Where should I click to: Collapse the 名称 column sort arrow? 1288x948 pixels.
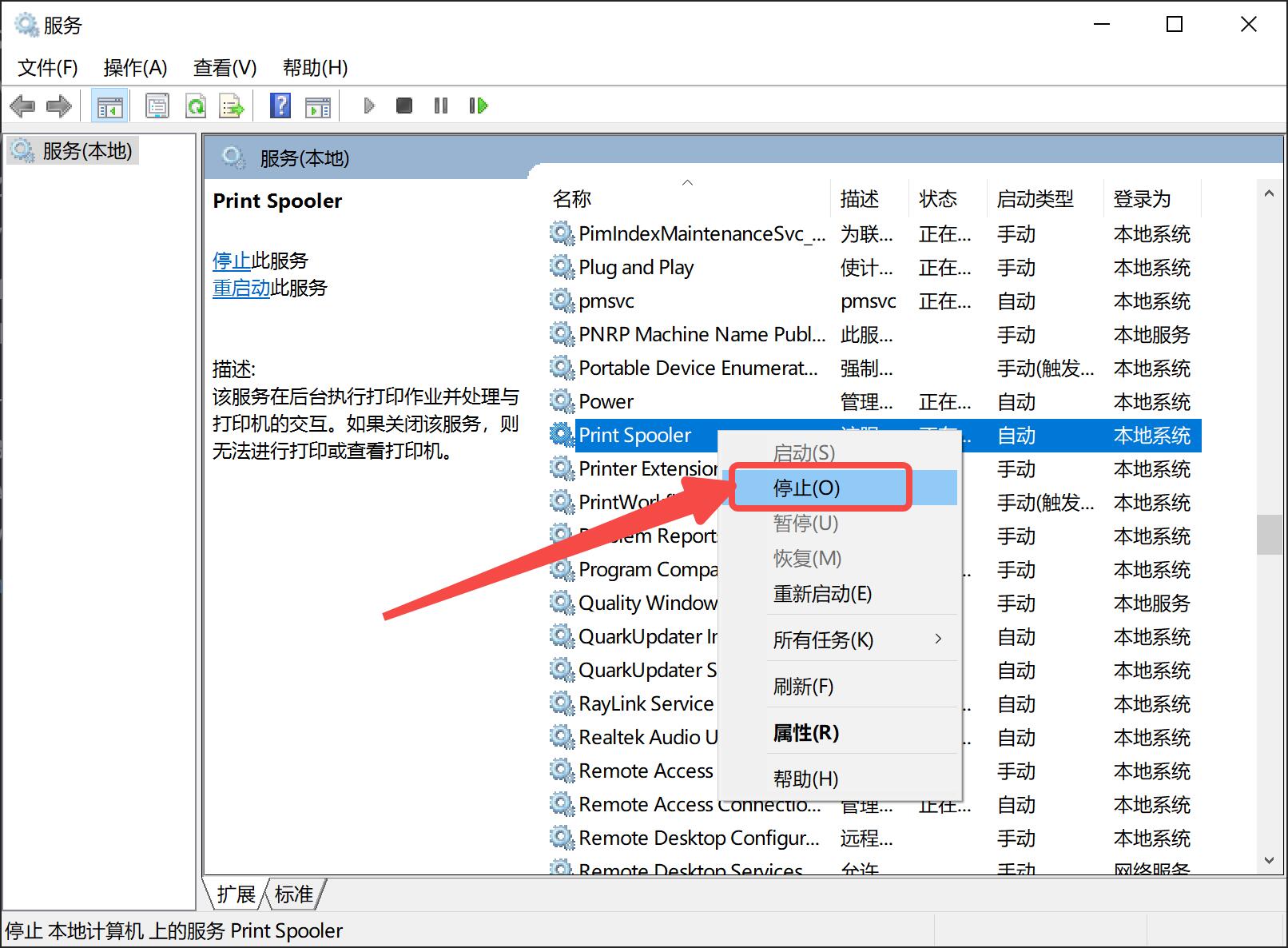tap(687, 182)
